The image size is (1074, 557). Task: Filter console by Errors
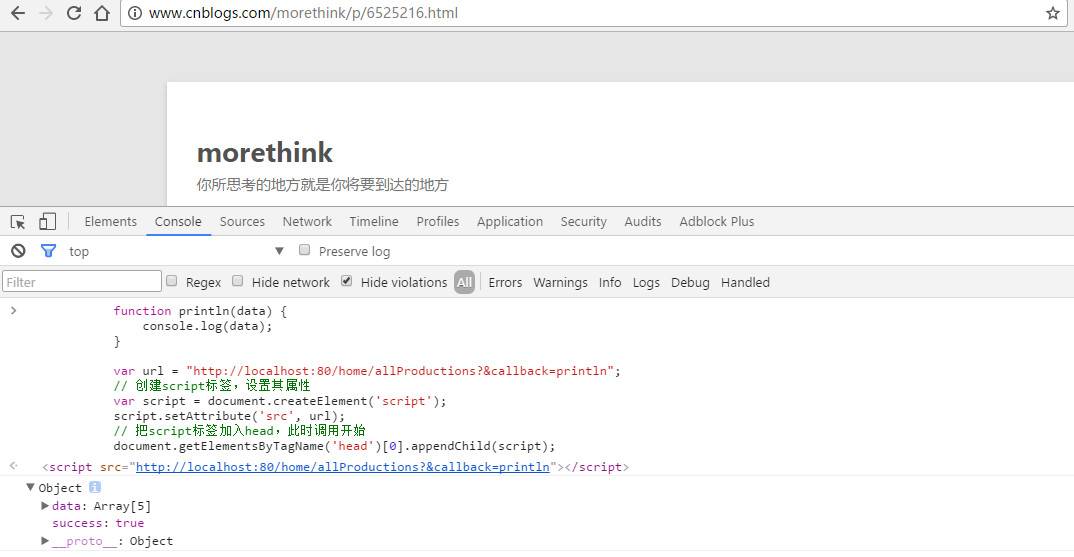pos(505,282)
